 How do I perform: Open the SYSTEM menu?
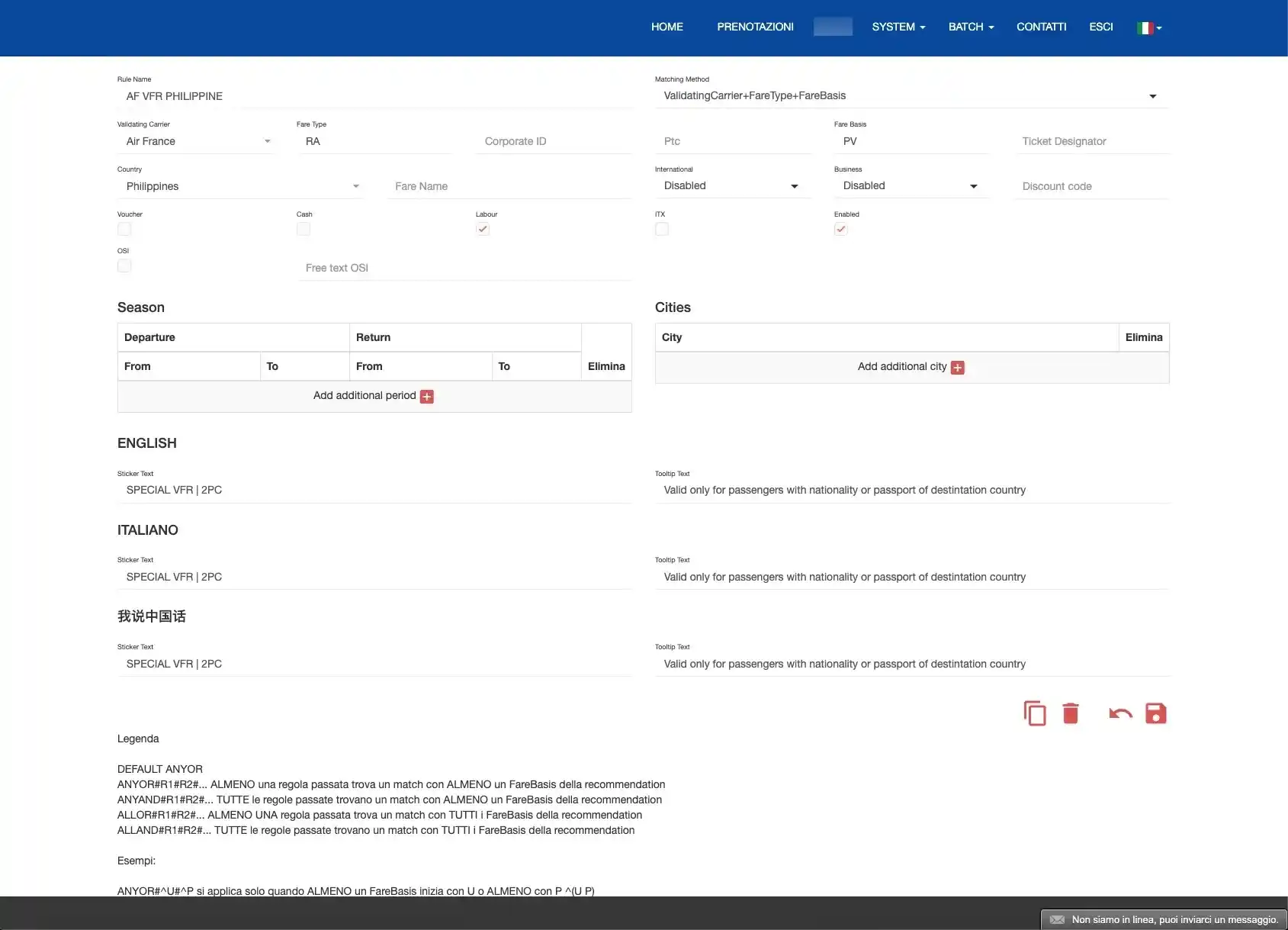898,27
